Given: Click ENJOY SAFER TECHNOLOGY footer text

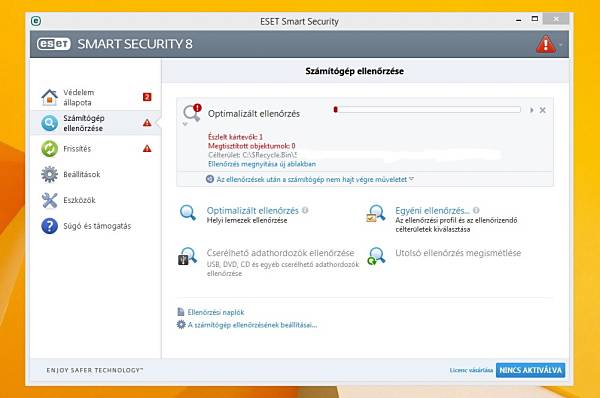Looking at the screenshot, I should click(95, 370).
